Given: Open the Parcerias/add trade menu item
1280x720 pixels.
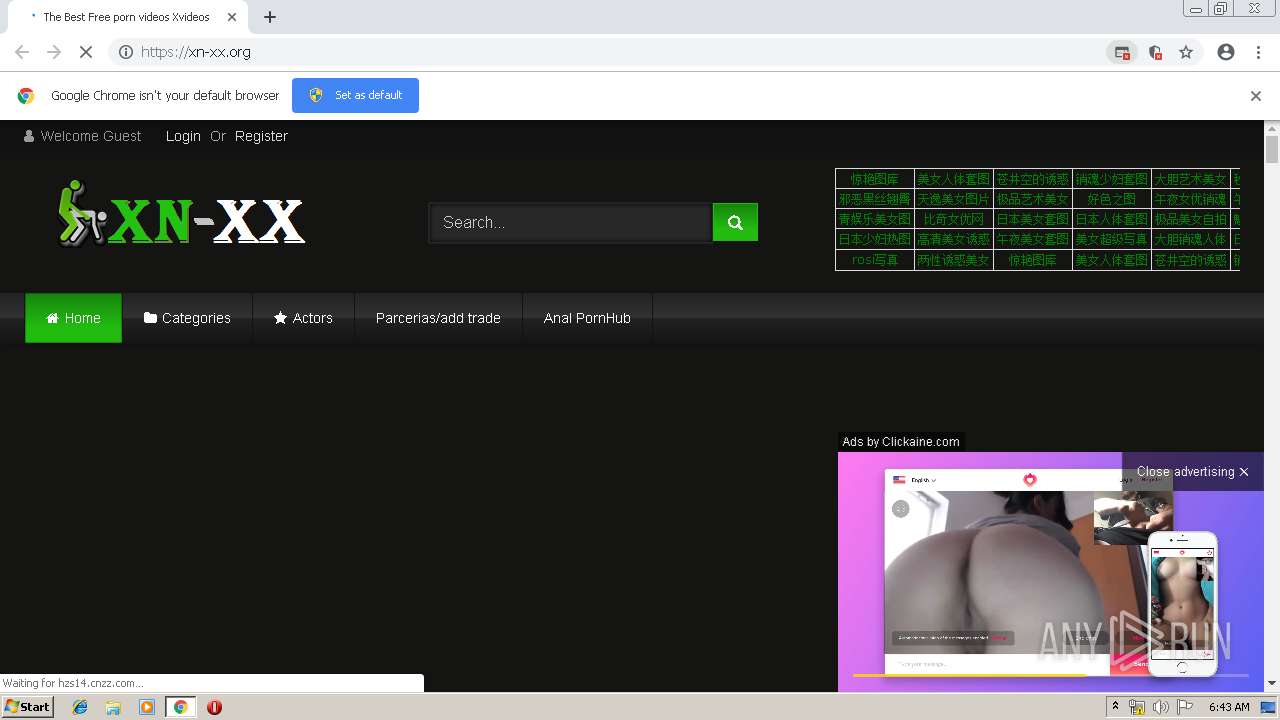Looking at the screenshot, I should pyautogui.click(x=438, y=318).
